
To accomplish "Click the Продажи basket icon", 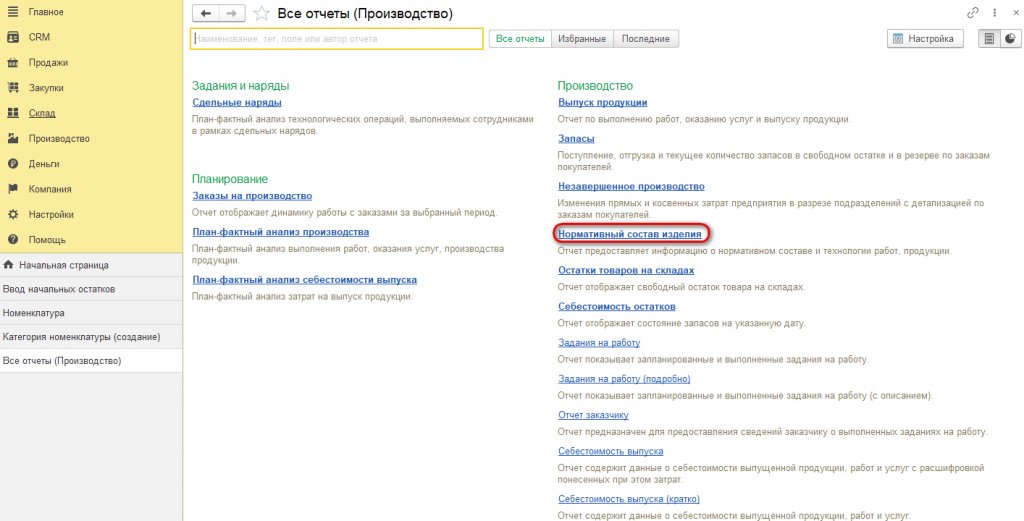I will (12, 63).
